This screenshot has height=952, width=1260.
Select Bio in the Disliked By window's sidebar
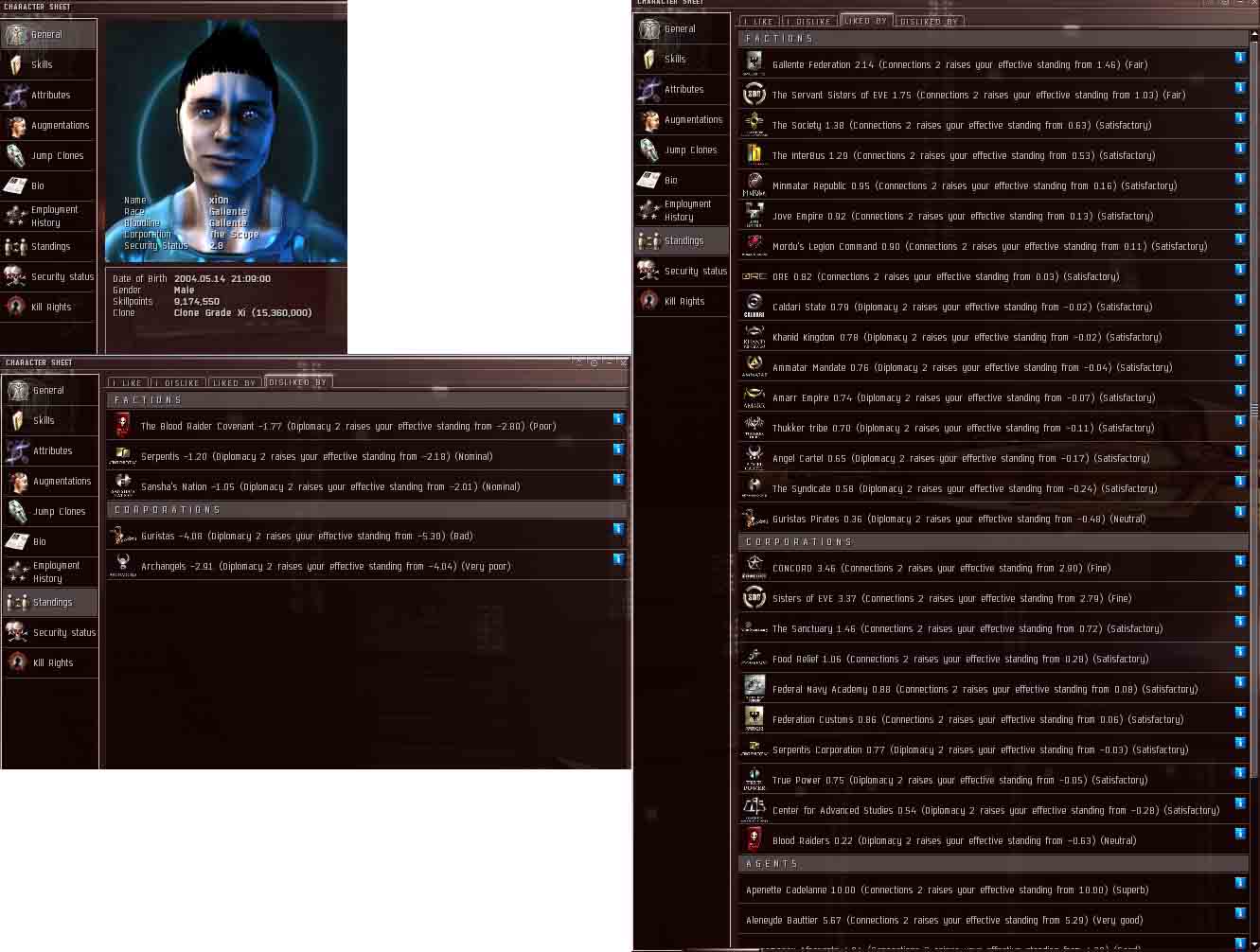pyautogui.click(x=50, y=541)
